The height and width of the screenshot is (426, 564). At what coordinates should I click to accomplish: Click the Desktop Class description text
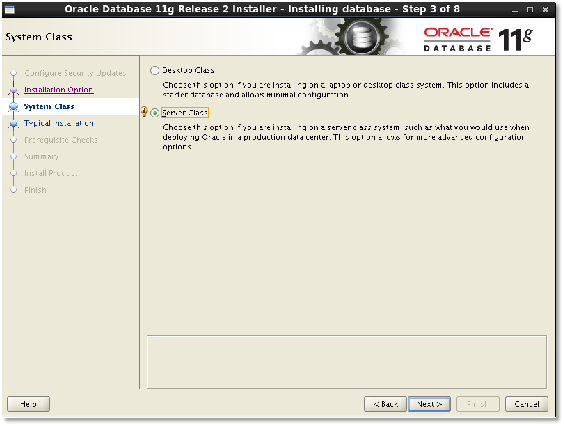[345, 90]
